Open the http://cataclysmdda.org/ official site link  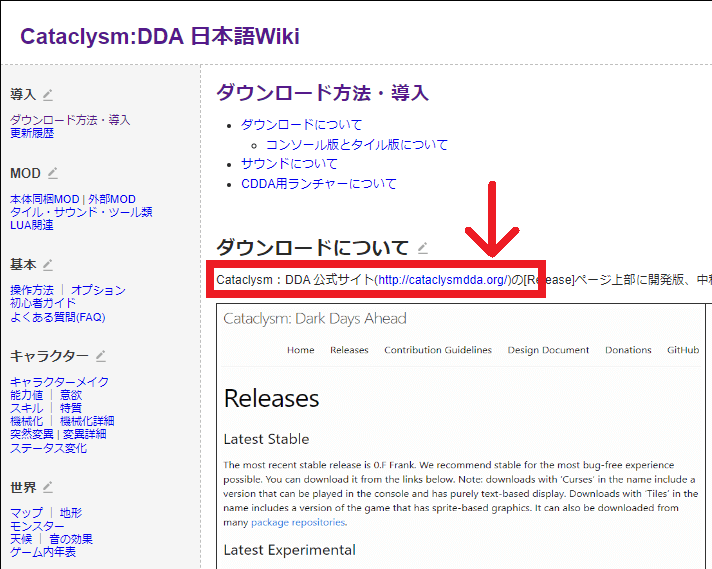click(x=443, y=279)
